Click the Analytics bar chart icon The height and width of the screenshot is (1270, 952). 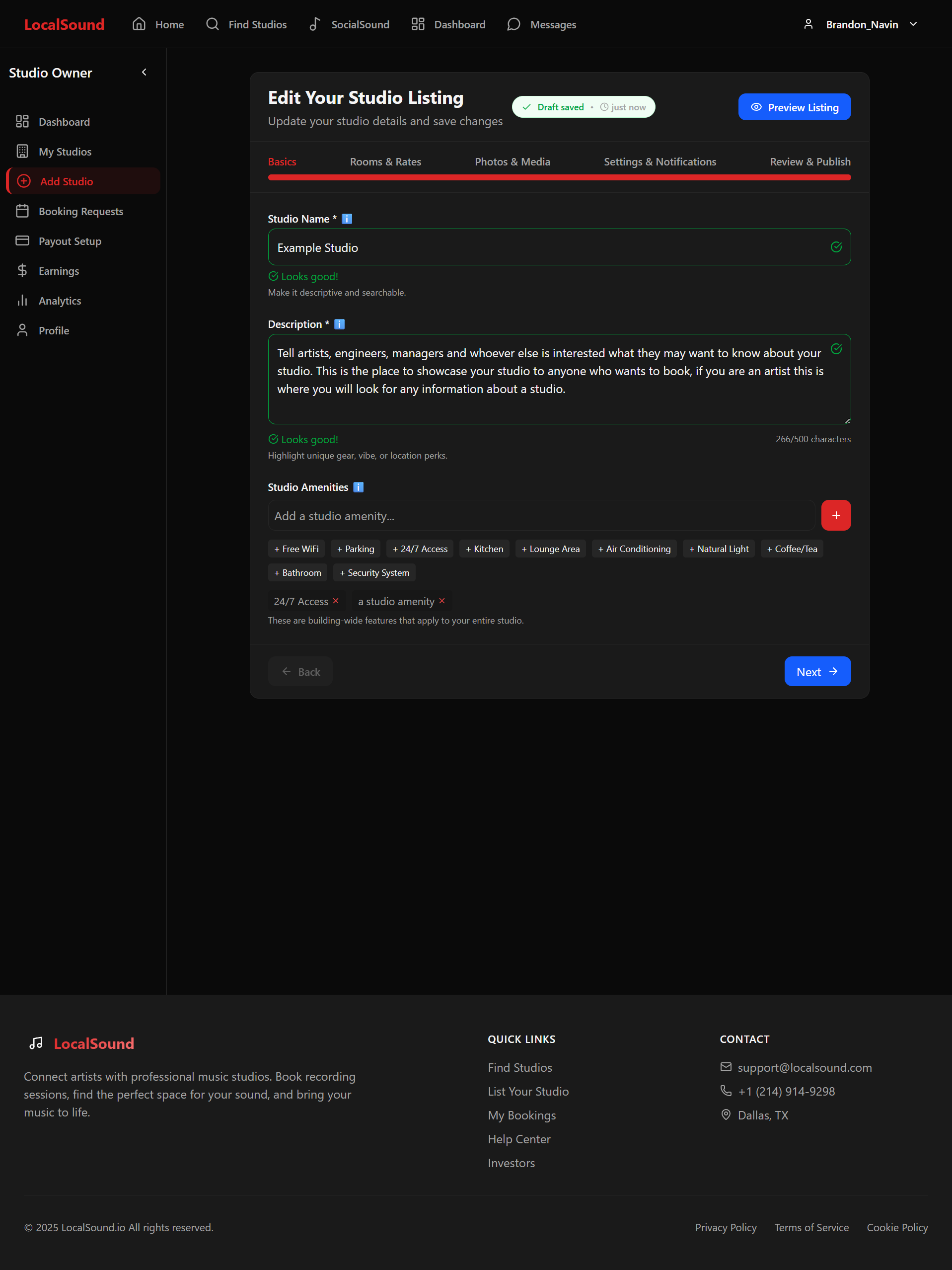tap(22, 300)
